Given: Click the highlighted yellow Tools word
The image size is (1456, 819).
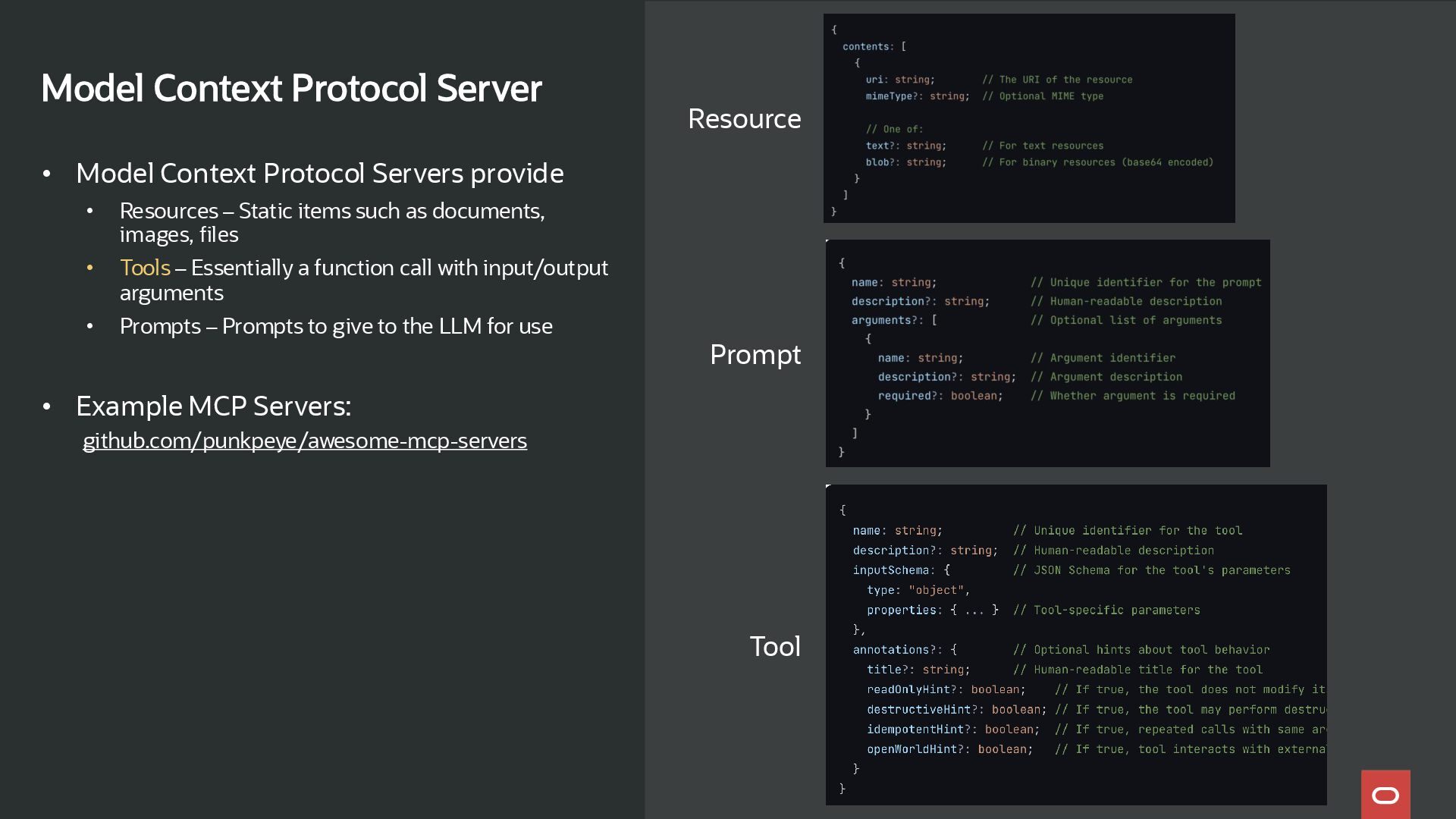Looking at the screenshot, I should point(145,268).
